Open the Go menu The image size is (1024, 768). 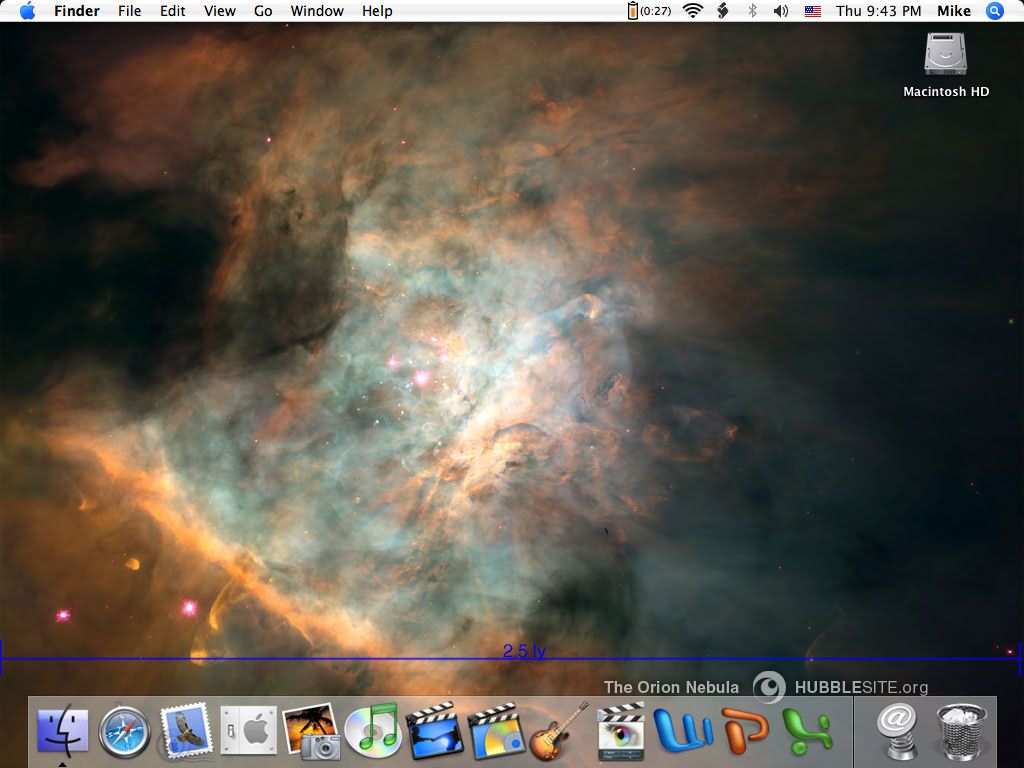[x=263, y=10]
